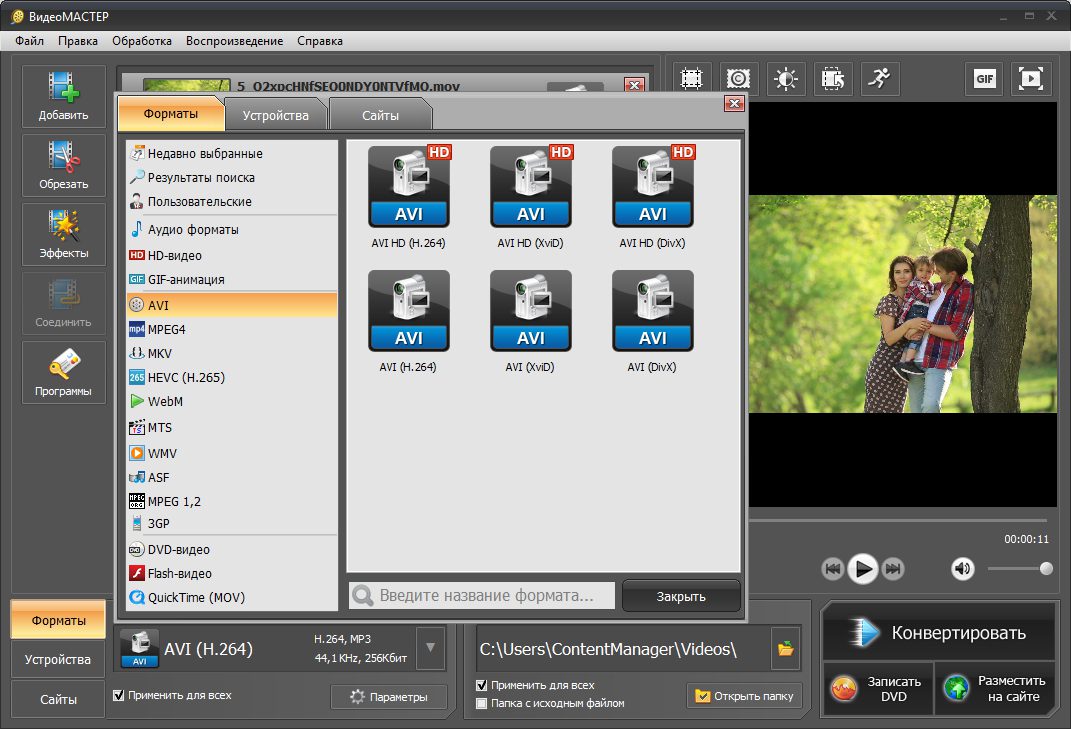Skip to the next frame button
The image size is (1071, 729).
pos(893,568)
